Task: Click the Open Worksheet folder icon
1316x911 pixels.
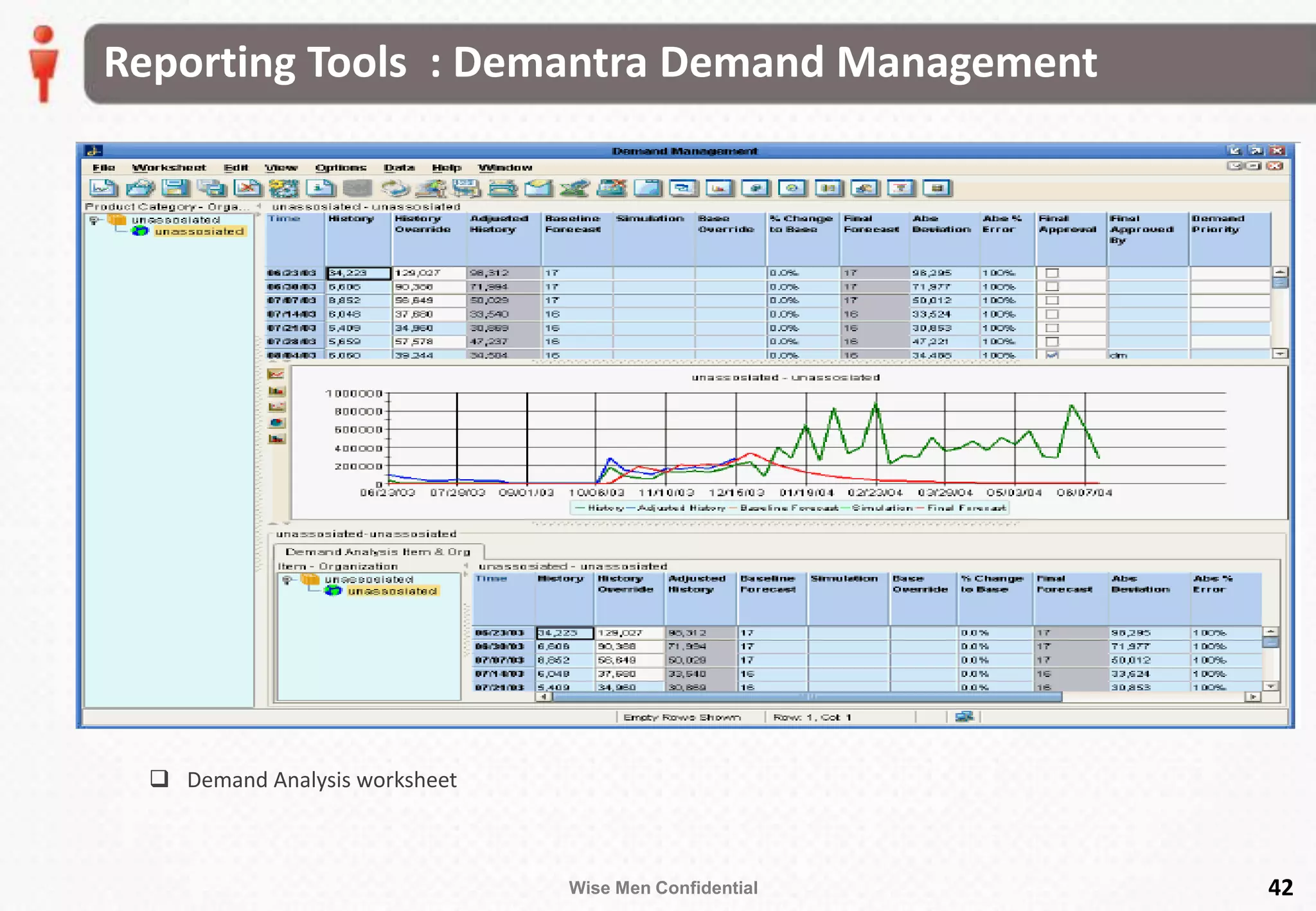Action: click(140, 188)
